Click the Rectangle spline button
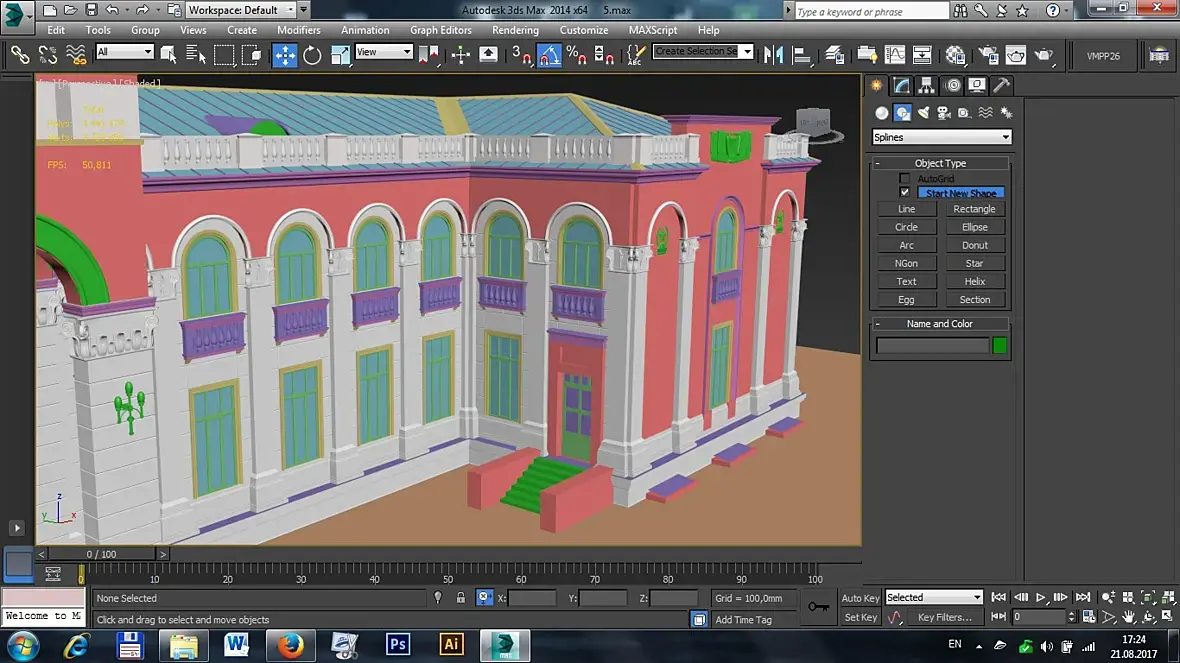The height and width of the screenshot is (663, 1180). pyautogui.click(x=974, y=209)
